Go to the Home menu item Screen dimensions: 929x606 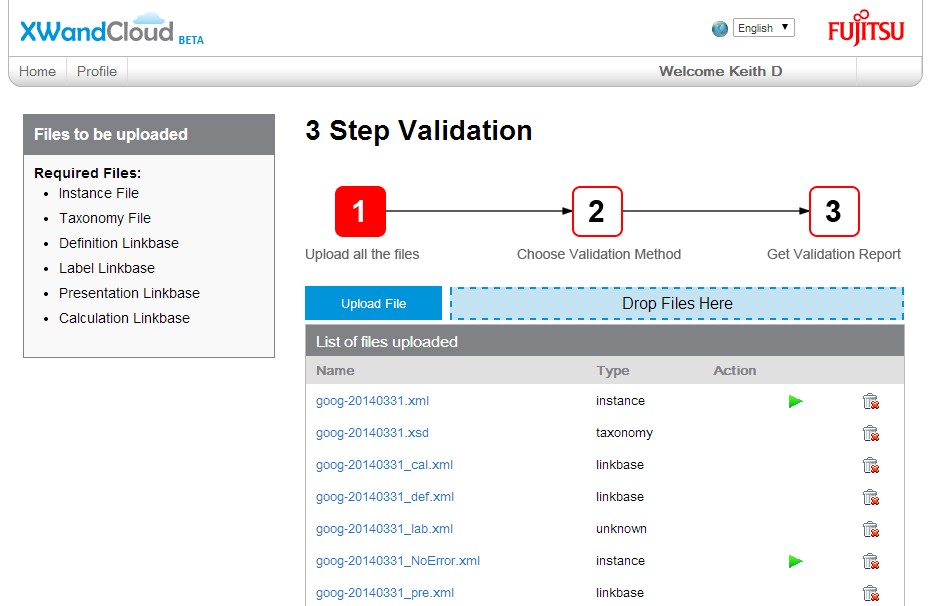[x=38, y=71]
